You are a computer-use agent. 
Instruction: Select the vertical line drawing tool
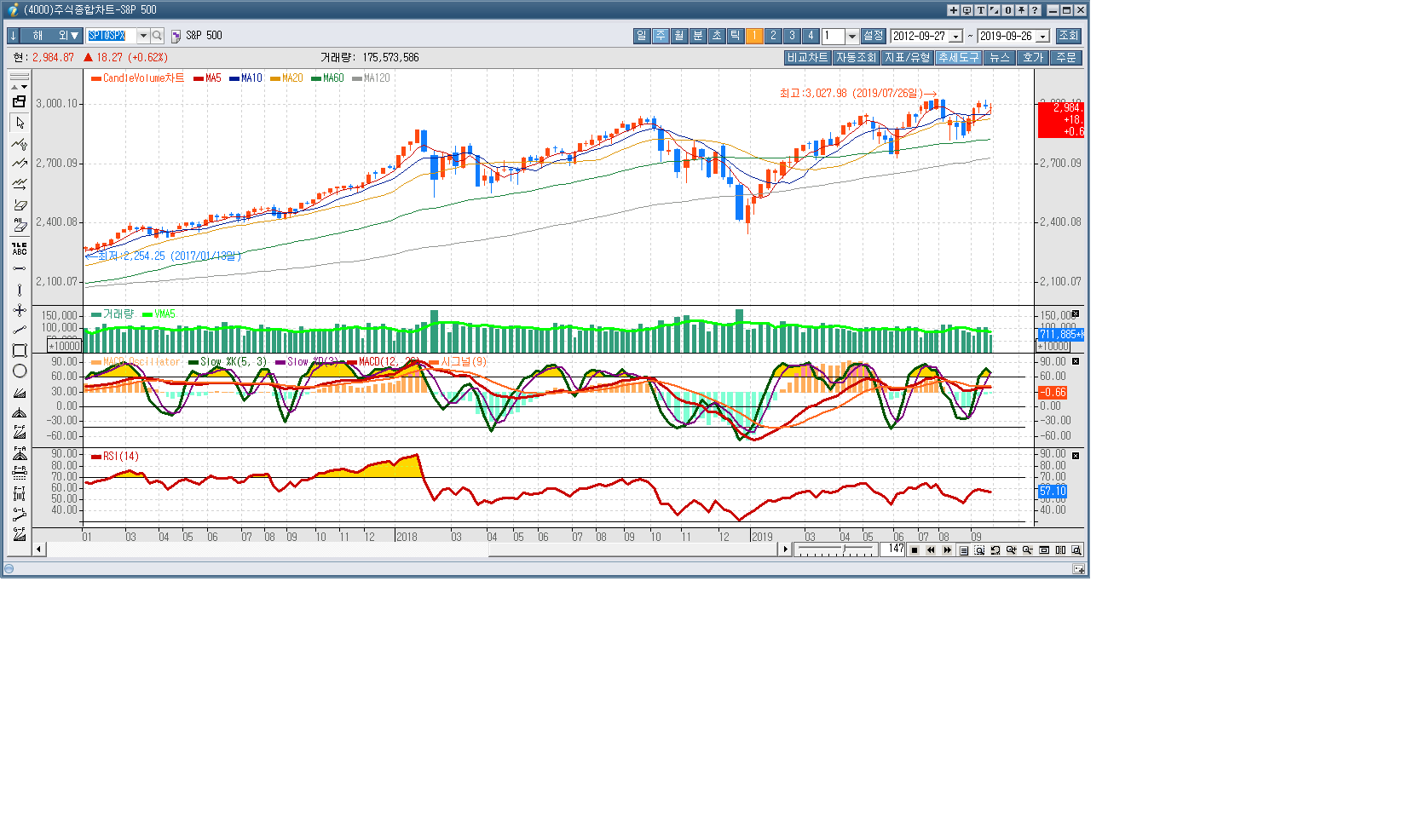point(20,290)
